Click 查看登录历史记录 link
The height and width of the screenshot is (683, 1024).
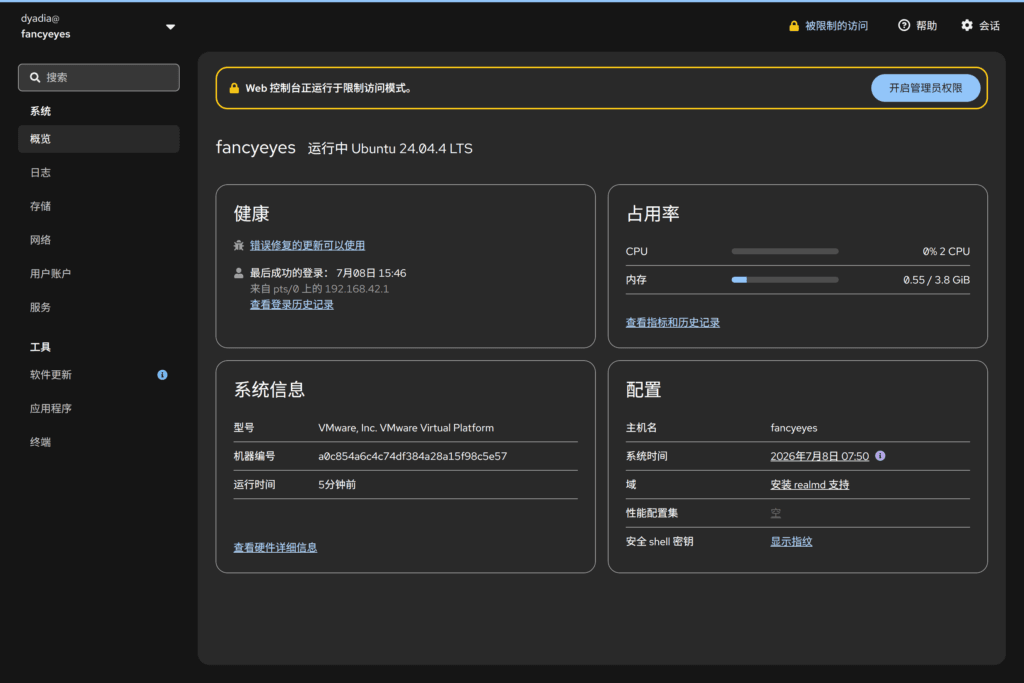click(x=291, y=305)
